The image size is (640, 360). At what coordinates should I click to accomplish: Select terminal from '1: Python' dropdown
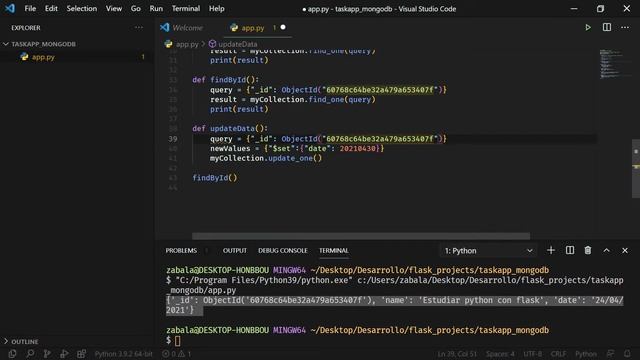coord(488,251)
